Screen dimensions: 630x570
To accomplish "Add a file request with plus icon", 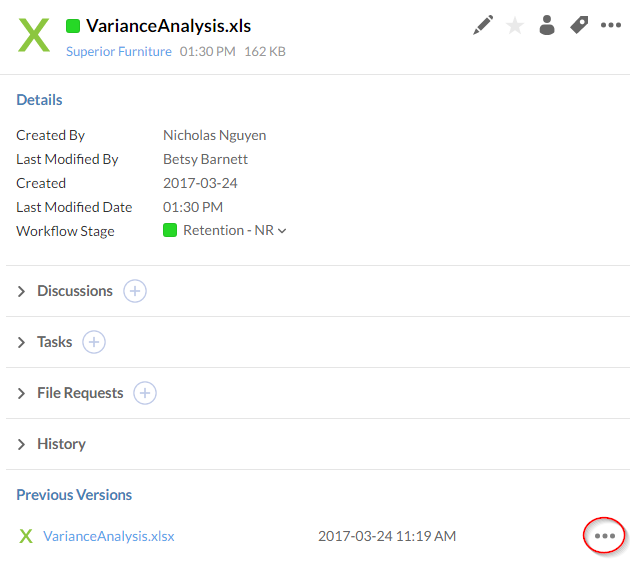I will point(145,393).
